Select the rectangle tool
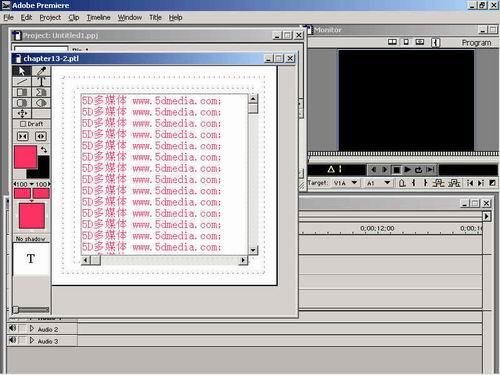This screenshot has width=500, height=375. tap(22, 92)
